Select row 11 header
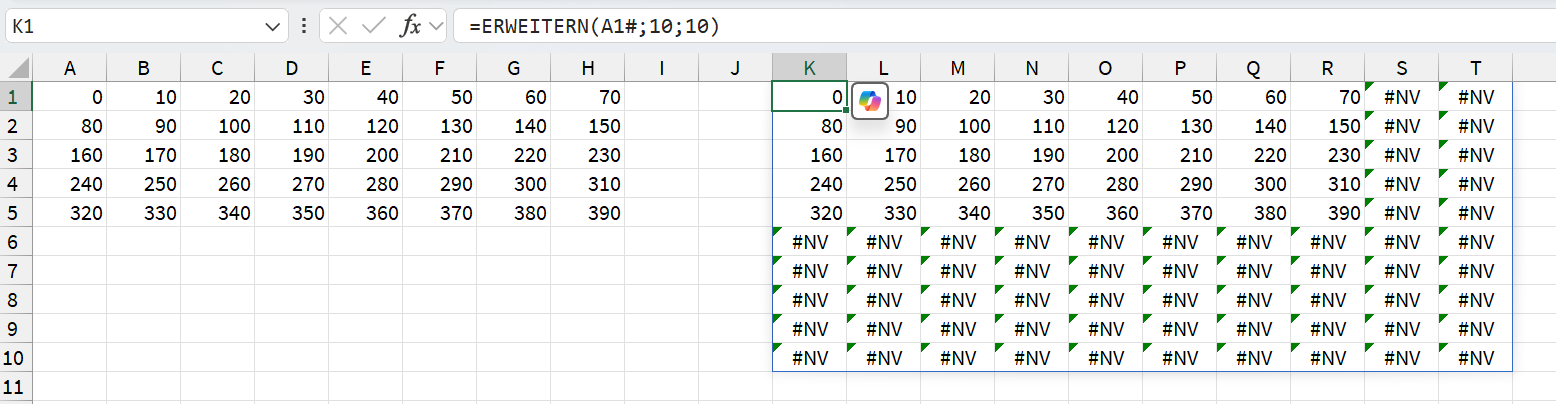This screenshot has height=404, width=1556. pyautogui.click(x=17, y=387)
